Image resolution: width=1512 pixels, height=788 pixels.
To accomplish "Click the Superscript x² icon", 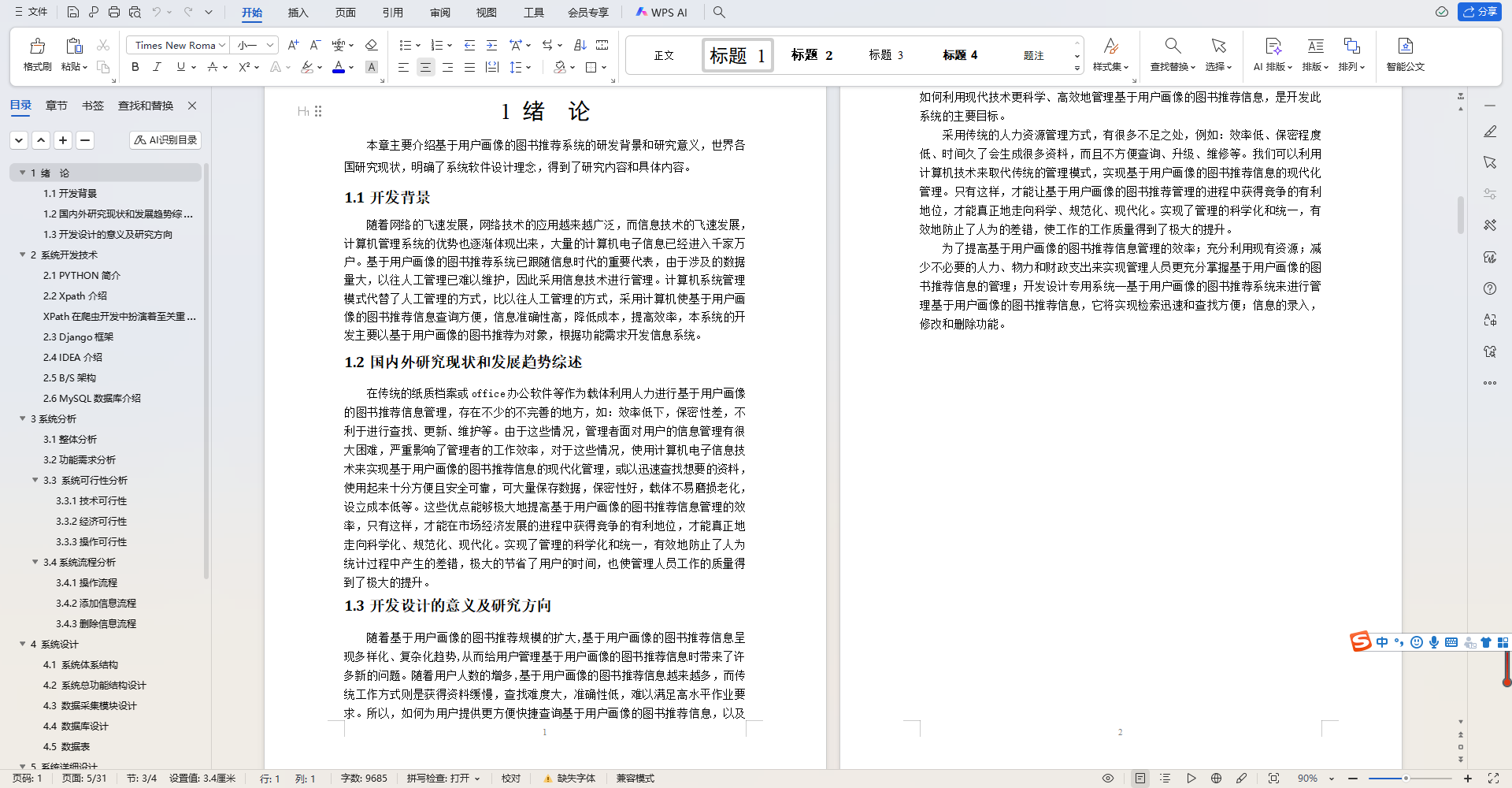I will coord(245,67).
